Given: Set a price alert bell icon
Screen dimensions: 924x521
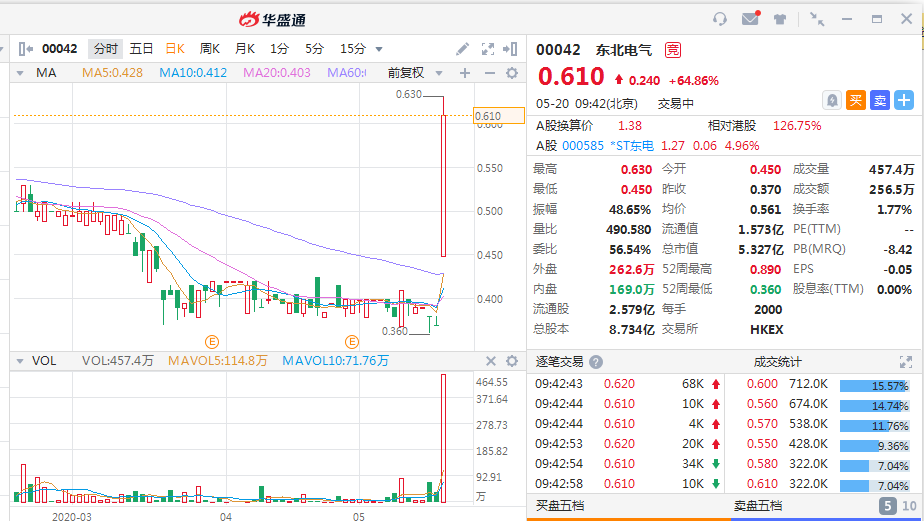Looking at the screenshot, I should (x=832, y=100).
